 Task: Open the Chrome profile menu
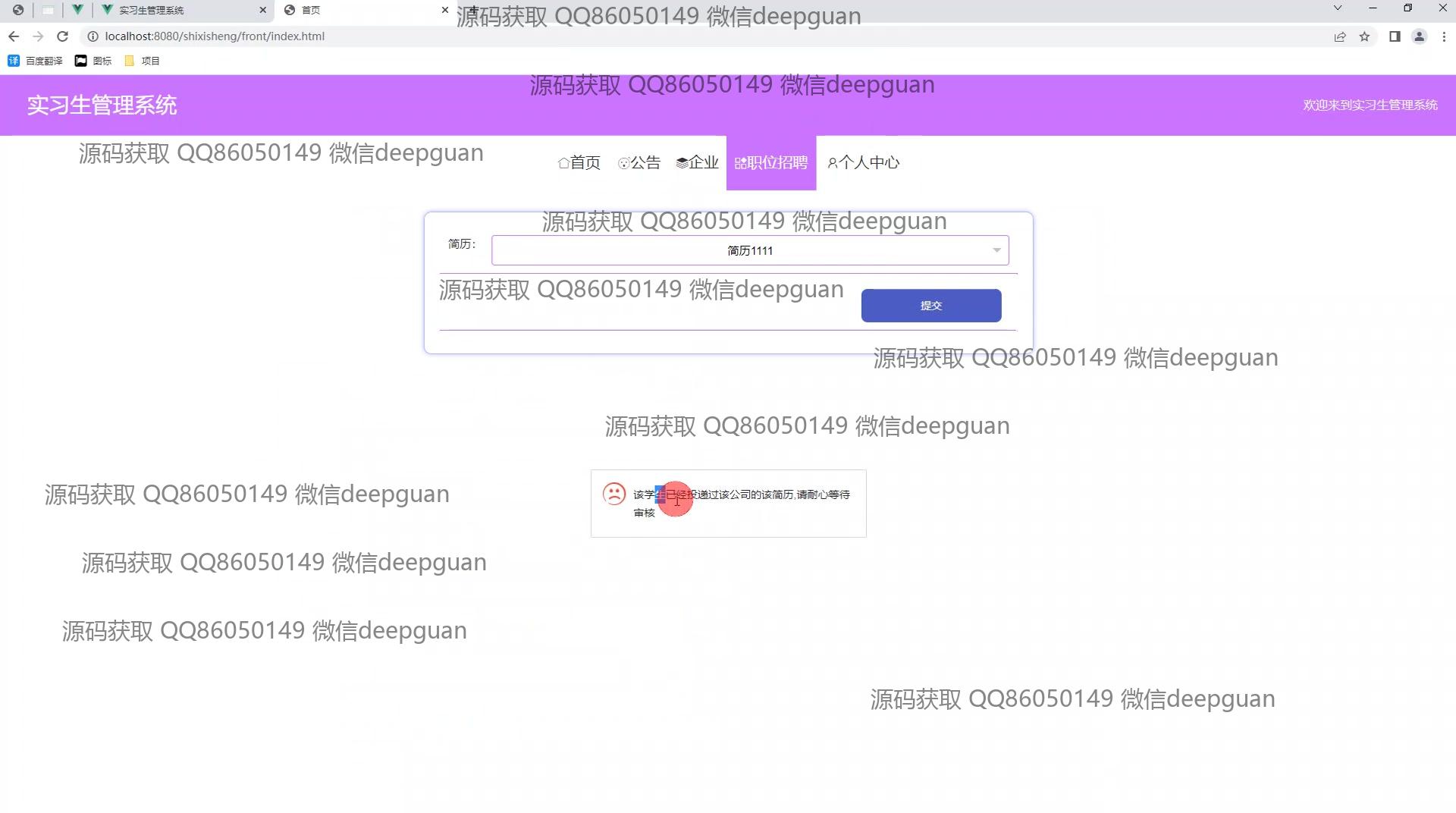point(1419,36)
